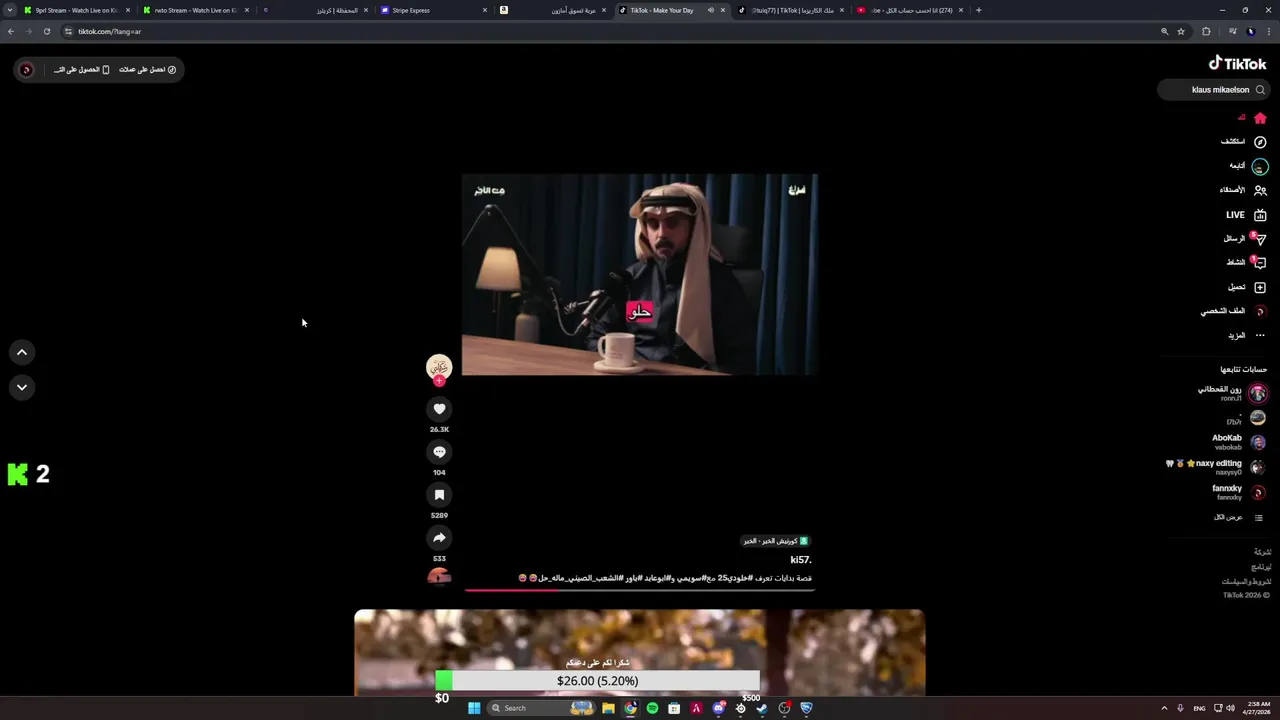
Task: Open Upload plus icon in sidebar
Action: pos(1260,287)
